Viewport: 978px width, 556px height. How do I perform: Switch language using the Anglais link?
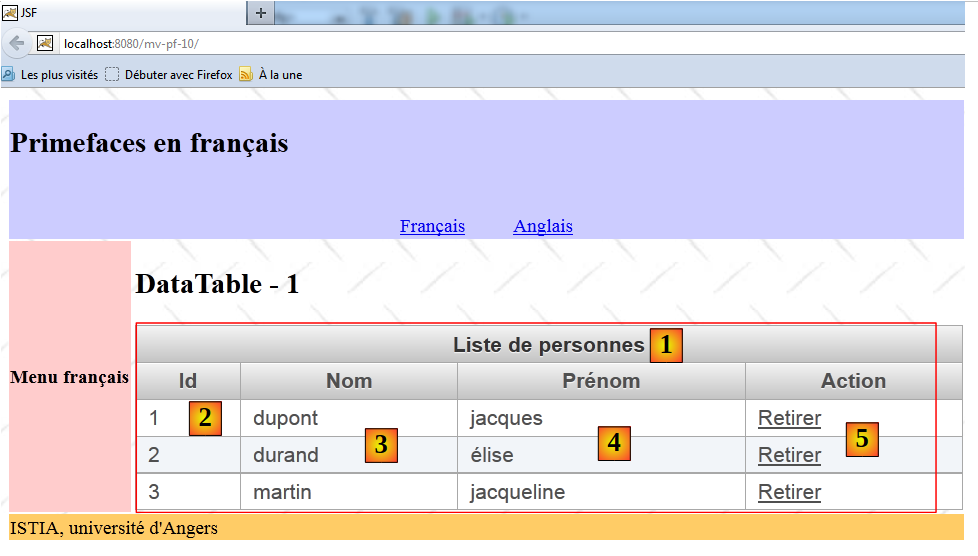[x=543, y=226]
